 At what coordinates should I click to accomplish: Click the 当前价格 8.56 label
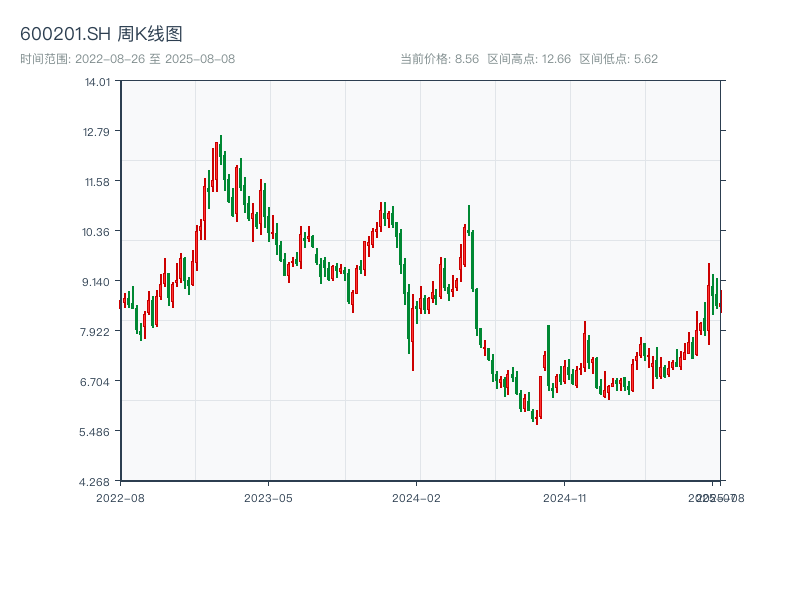[x=439, y=59]
